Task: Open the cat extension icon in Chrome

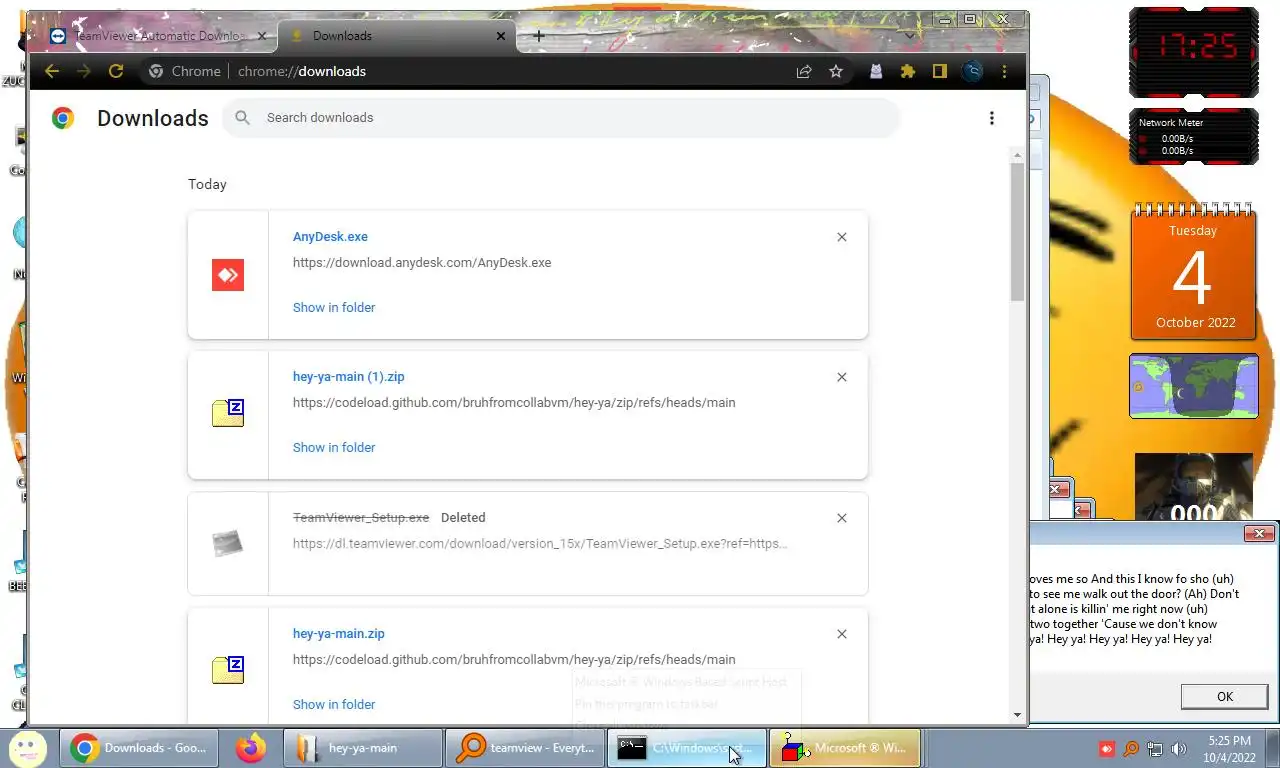Action: point(876,71)
